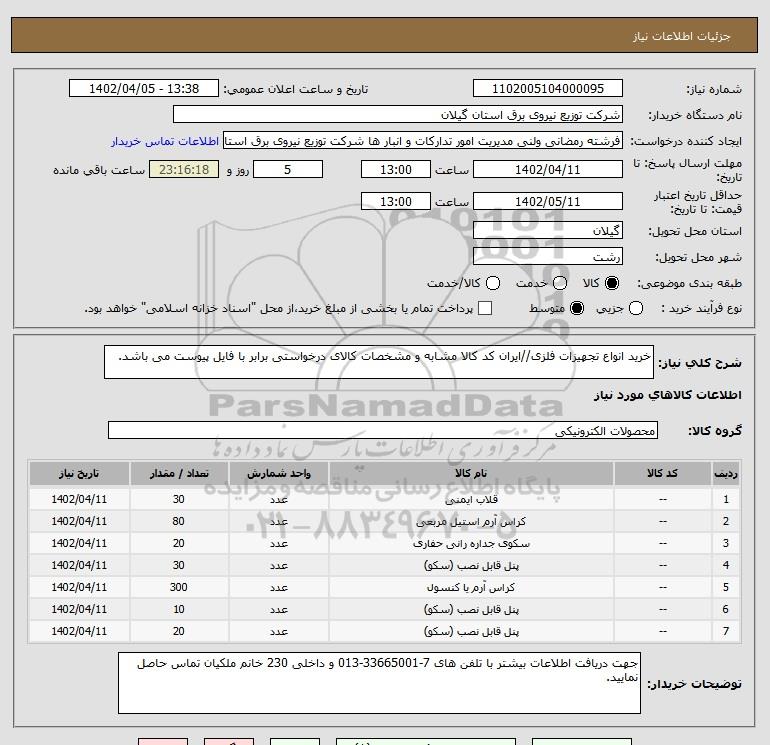Image resolution: width=770 pixels, height=745 pixels.
Task: Choose the متوسط purchase process option
Action: pyautogui.click(x=577, y=308)
